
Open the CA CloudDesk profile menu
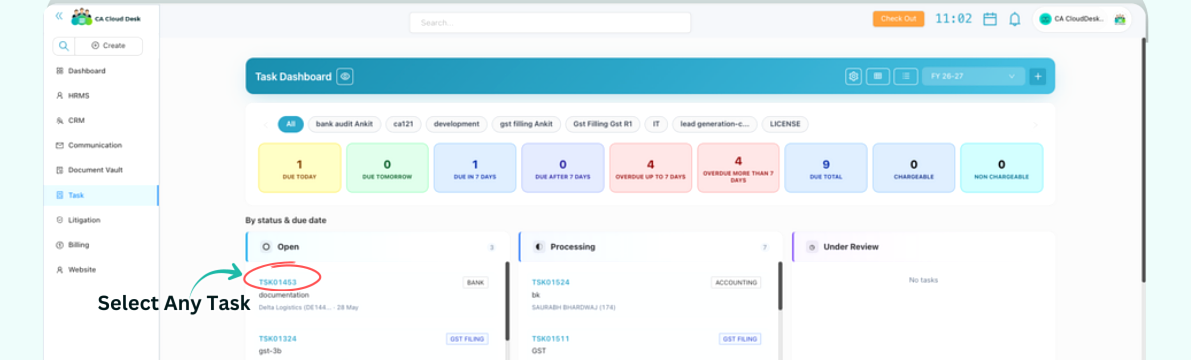[x=1082, y=19]
